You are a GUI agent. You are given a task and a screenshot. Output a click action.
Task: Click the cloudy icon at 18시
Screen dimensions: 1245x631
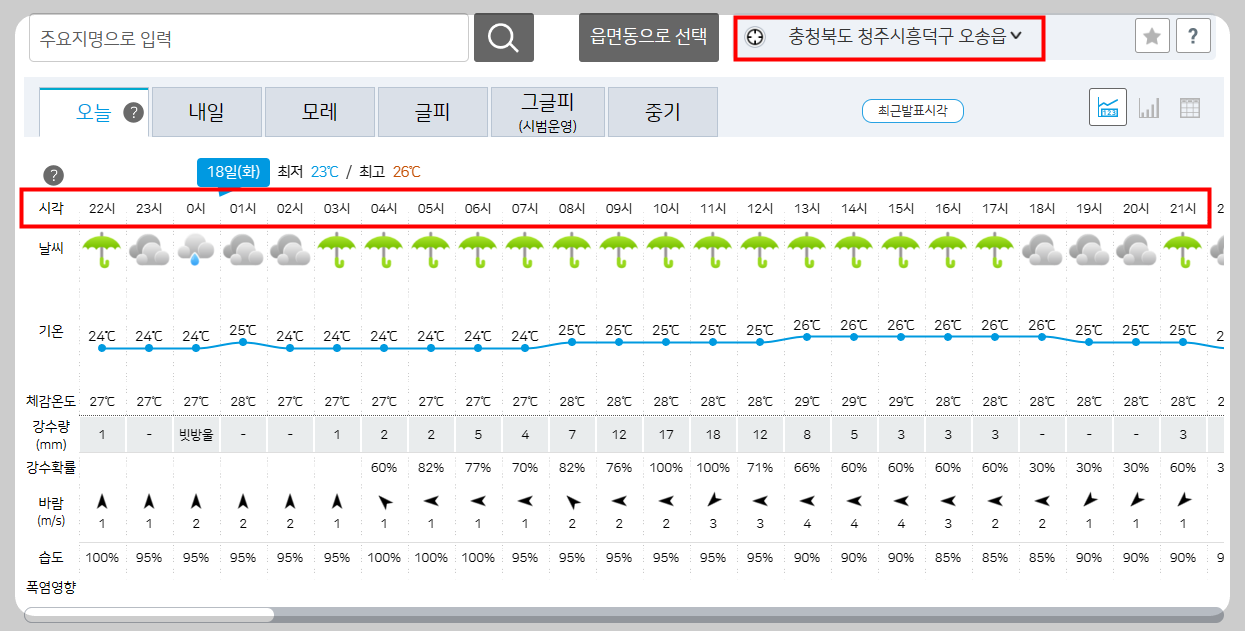pyautogui.click(x=1042, y=250)
